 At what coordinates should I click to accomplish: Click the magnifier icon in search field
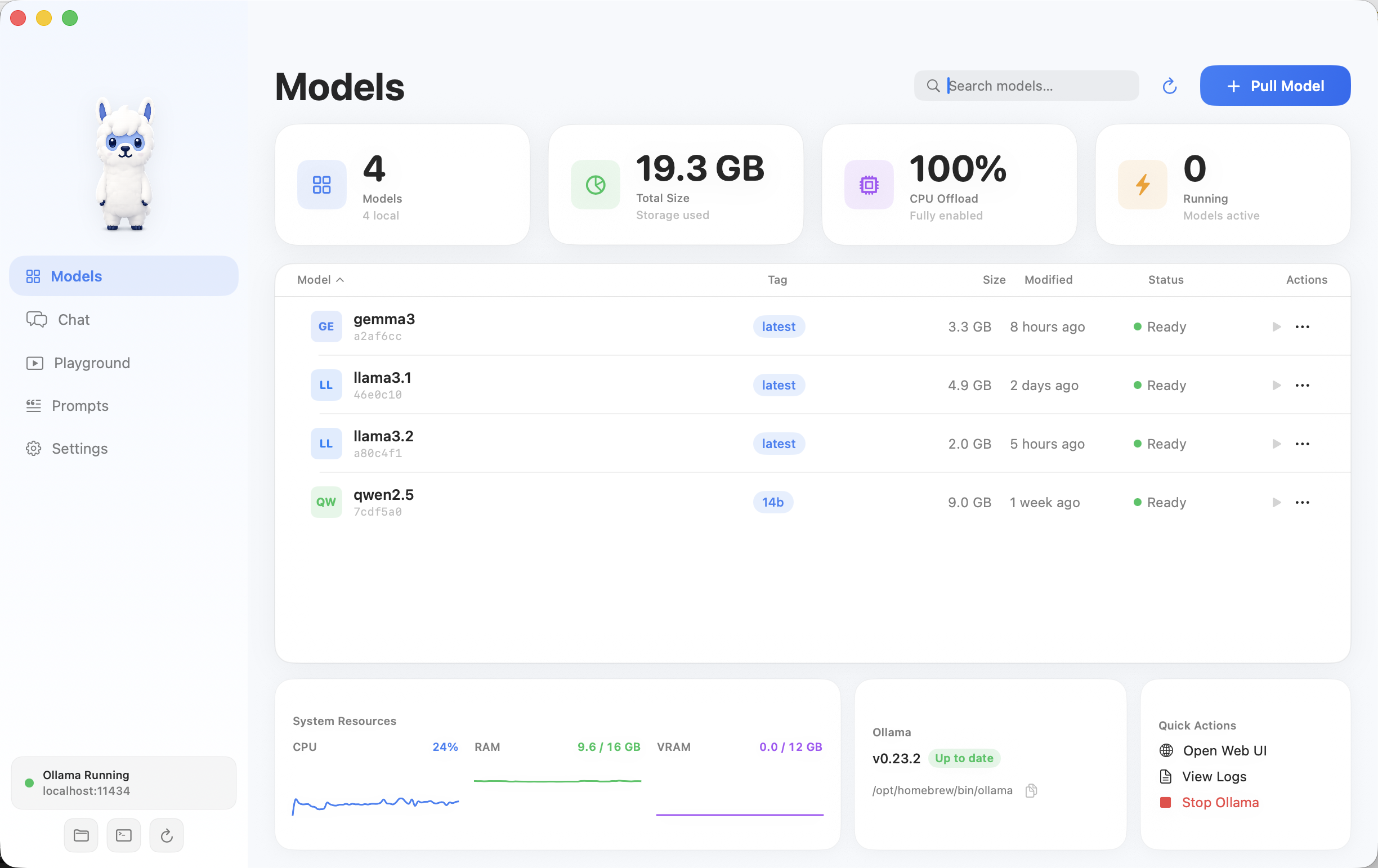pyautogui.click(x=933, y=86)
